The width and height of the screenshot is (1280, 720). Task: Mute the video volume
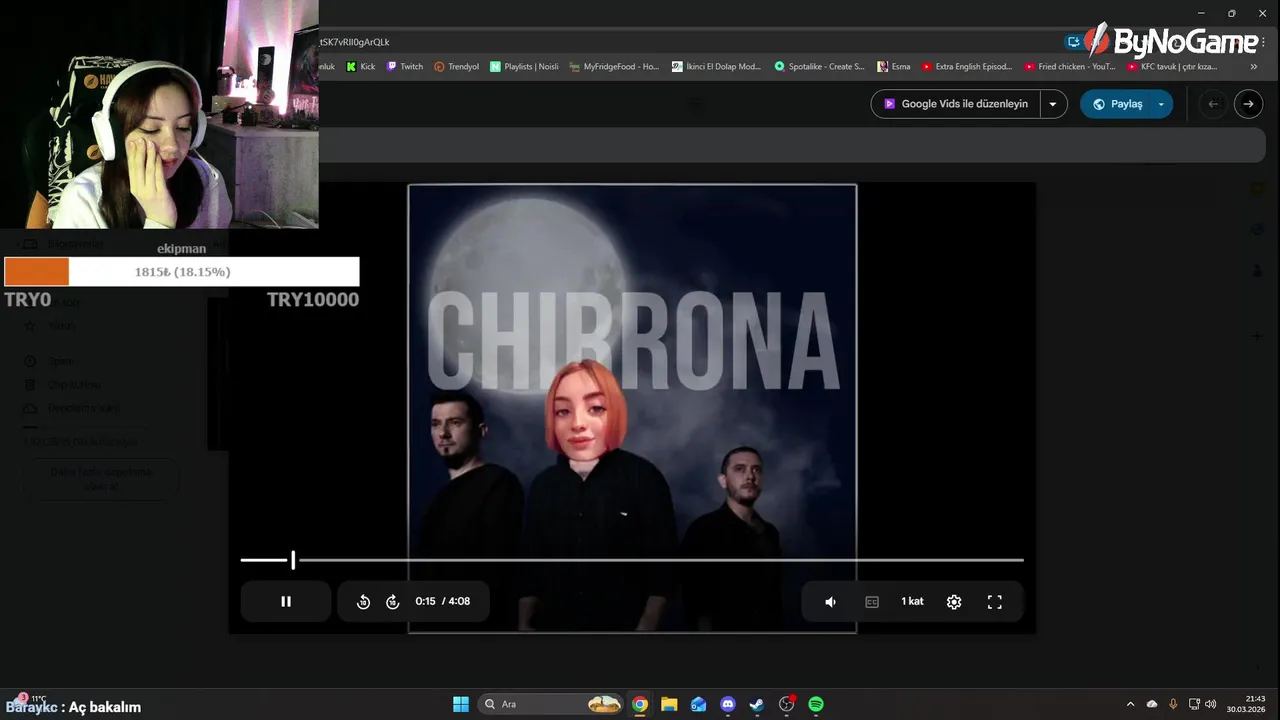(830, 602)
